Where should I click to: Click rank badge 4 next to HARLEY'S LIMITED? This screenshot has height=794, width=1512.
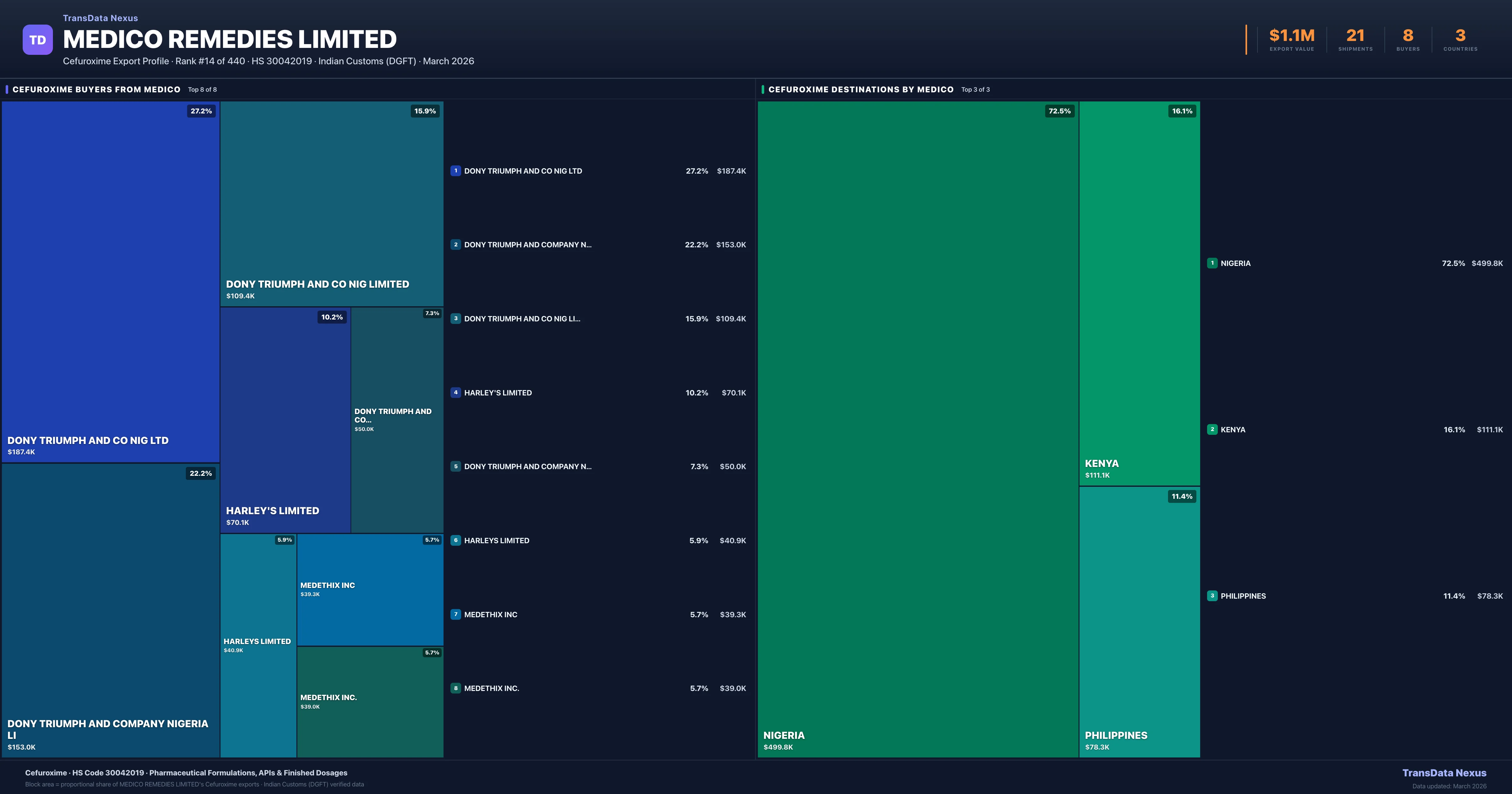tap(455, 392)
